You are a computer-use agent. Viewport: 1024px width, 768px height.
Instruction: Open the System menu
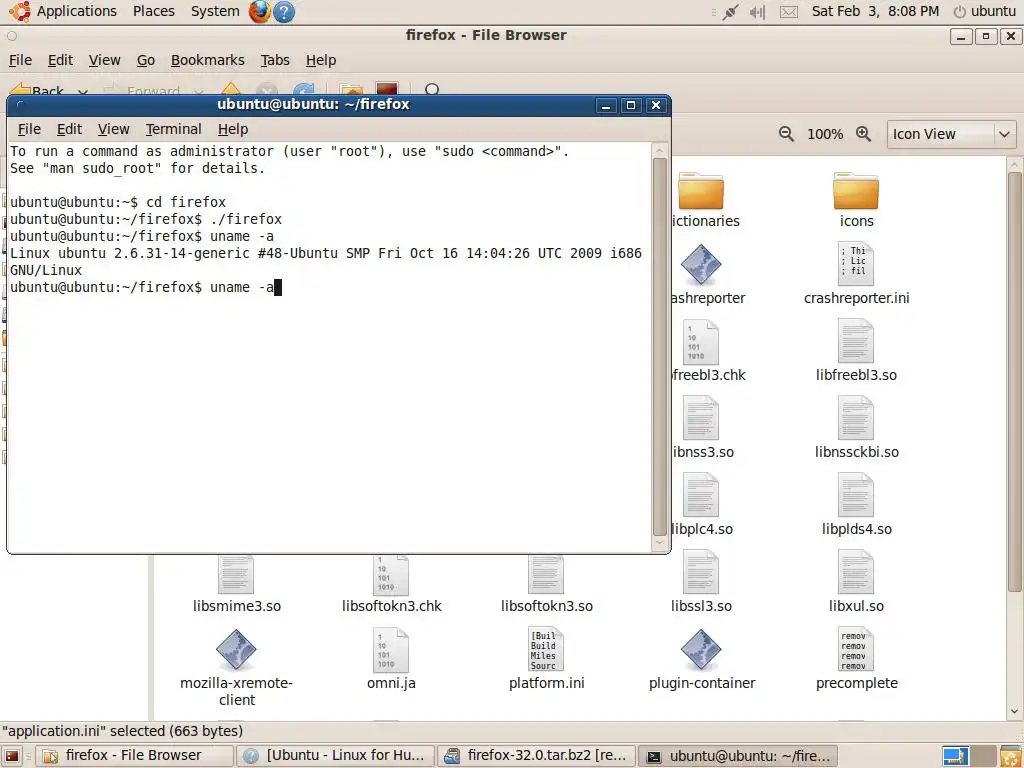click(x=215, y=11)
